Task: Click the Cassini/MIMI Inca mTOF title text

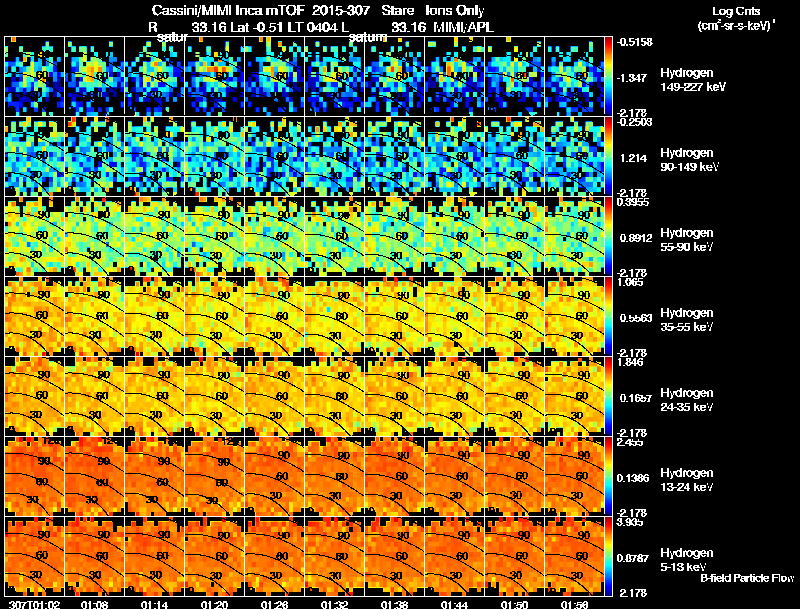Action: click(x=228, y=10)
